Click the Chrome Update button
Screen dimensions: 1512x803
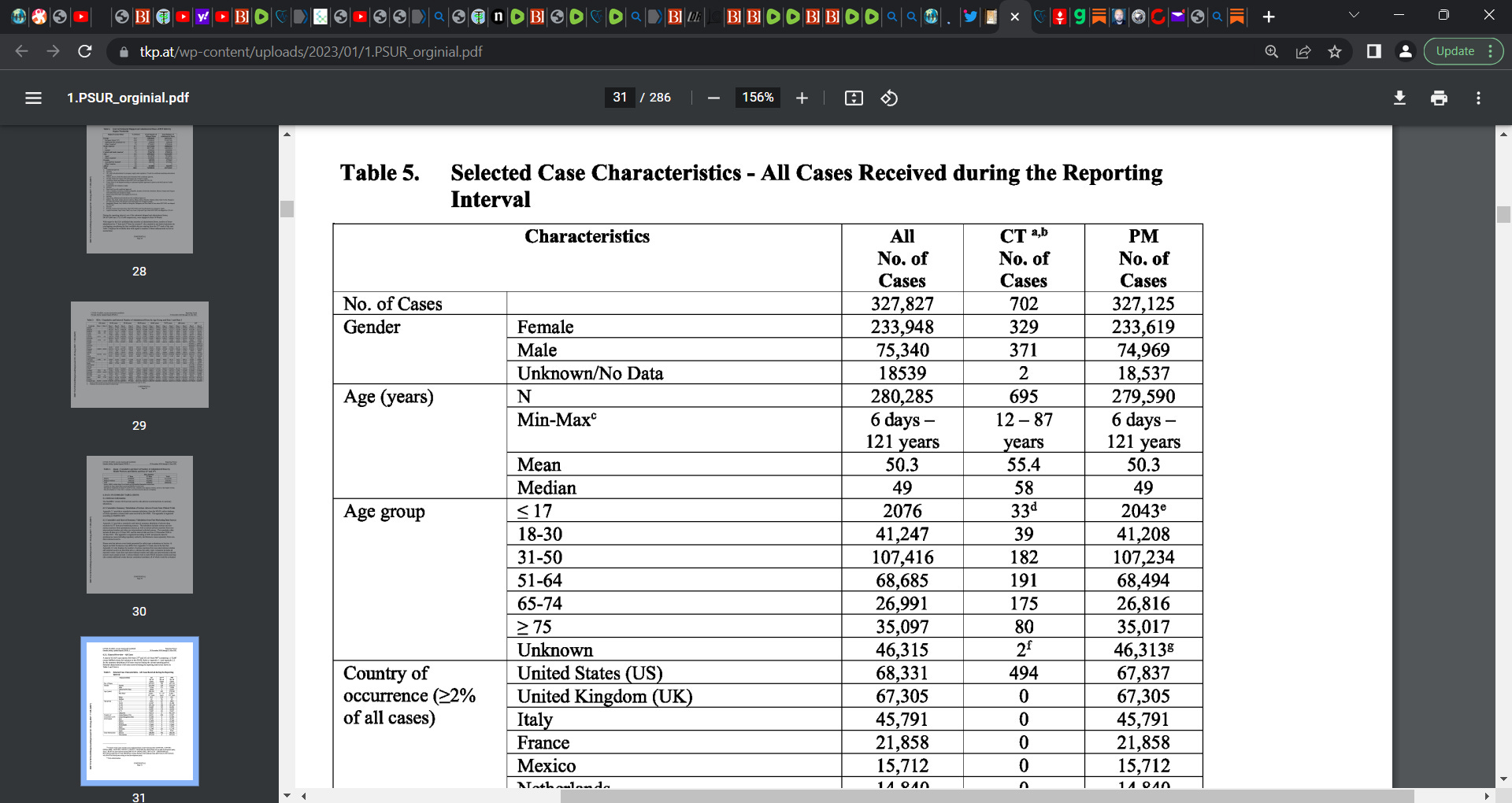pyautogui.click(x=1463, y=51)
